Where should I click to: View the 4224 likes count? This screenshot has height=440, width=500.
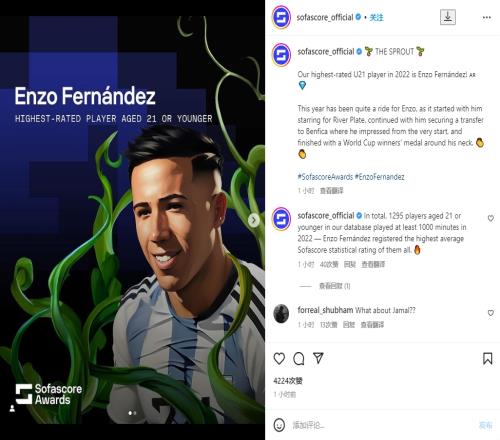click(288, 381)
